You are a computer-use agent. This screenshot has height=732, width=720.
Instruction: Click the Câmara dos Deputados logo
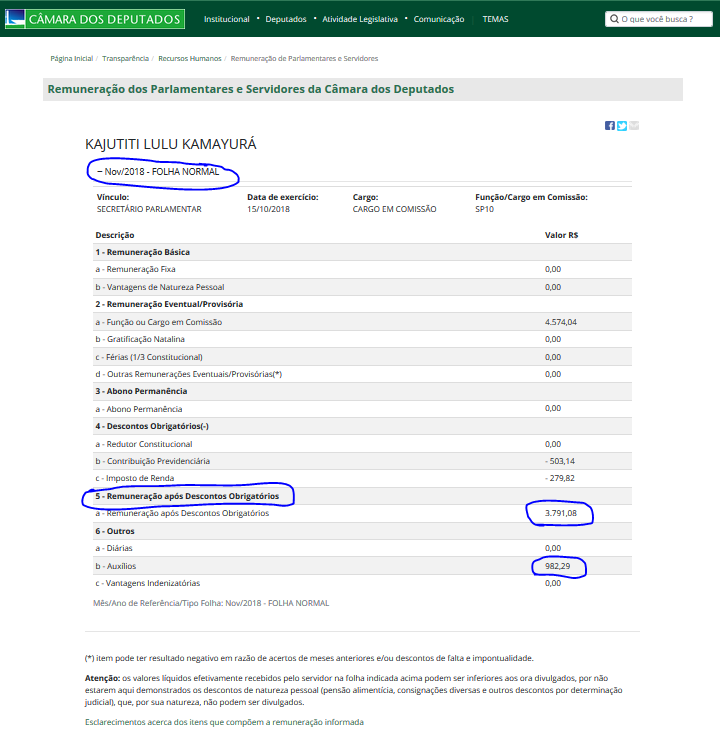click(x=95, y=19)
